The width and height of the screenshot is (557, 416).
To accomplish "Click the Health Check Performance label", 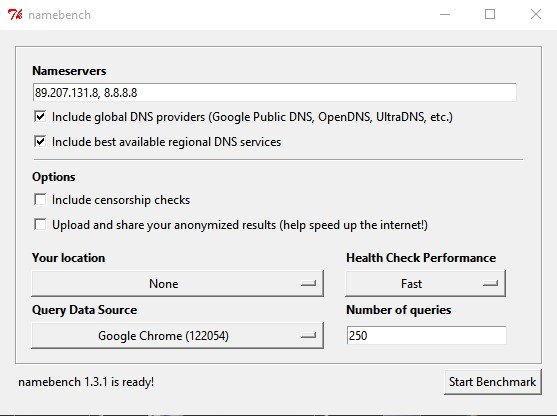I will 421,258.
